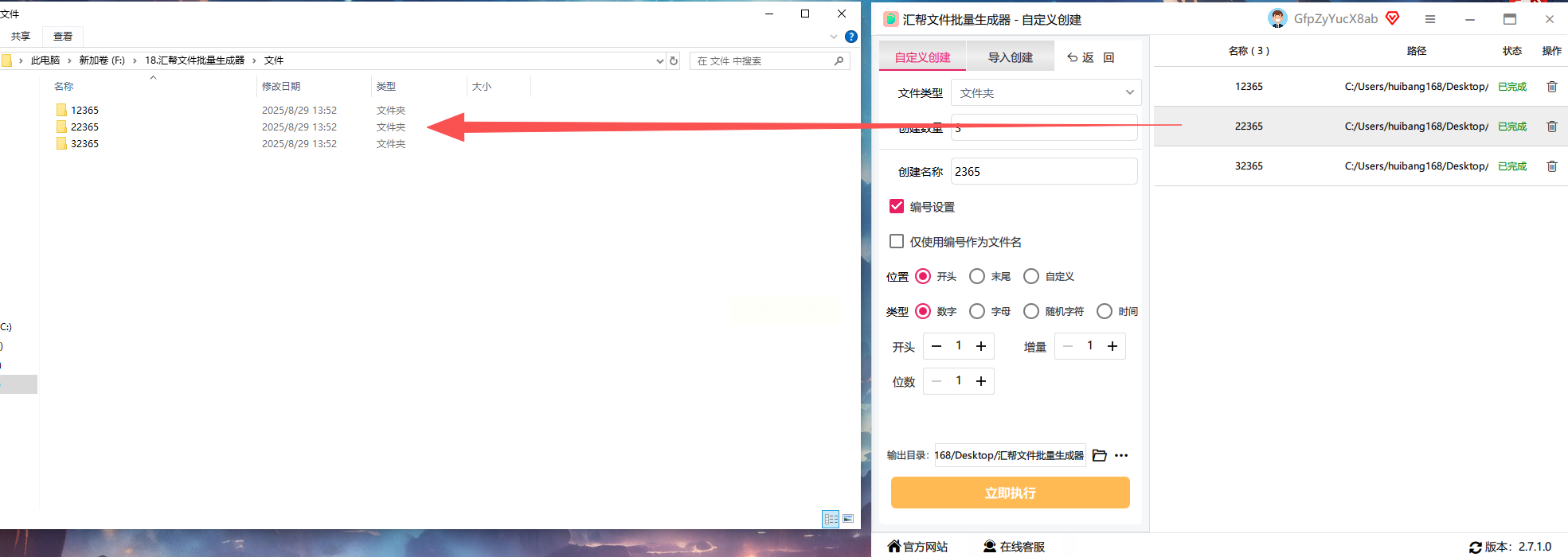Click the 立即执行 button

[x=1010, y=493]
